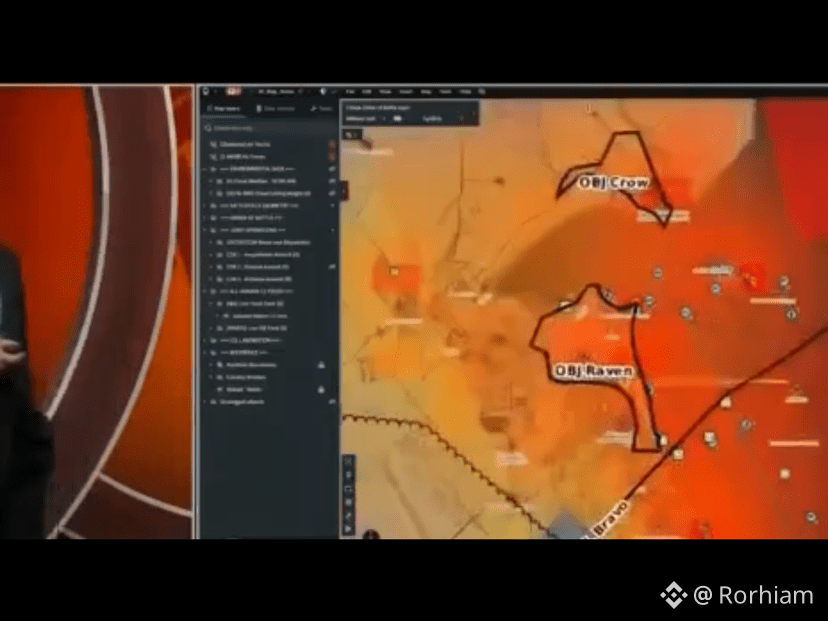Expand the COLLABORATION group
Screen dimensions: 828x621
205,341
